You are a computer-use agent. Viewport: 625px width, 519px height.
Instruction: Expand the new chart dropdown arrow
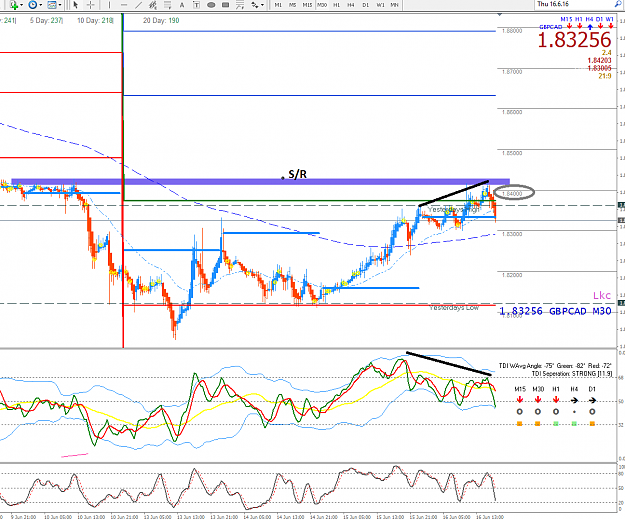tap(21, 5)
